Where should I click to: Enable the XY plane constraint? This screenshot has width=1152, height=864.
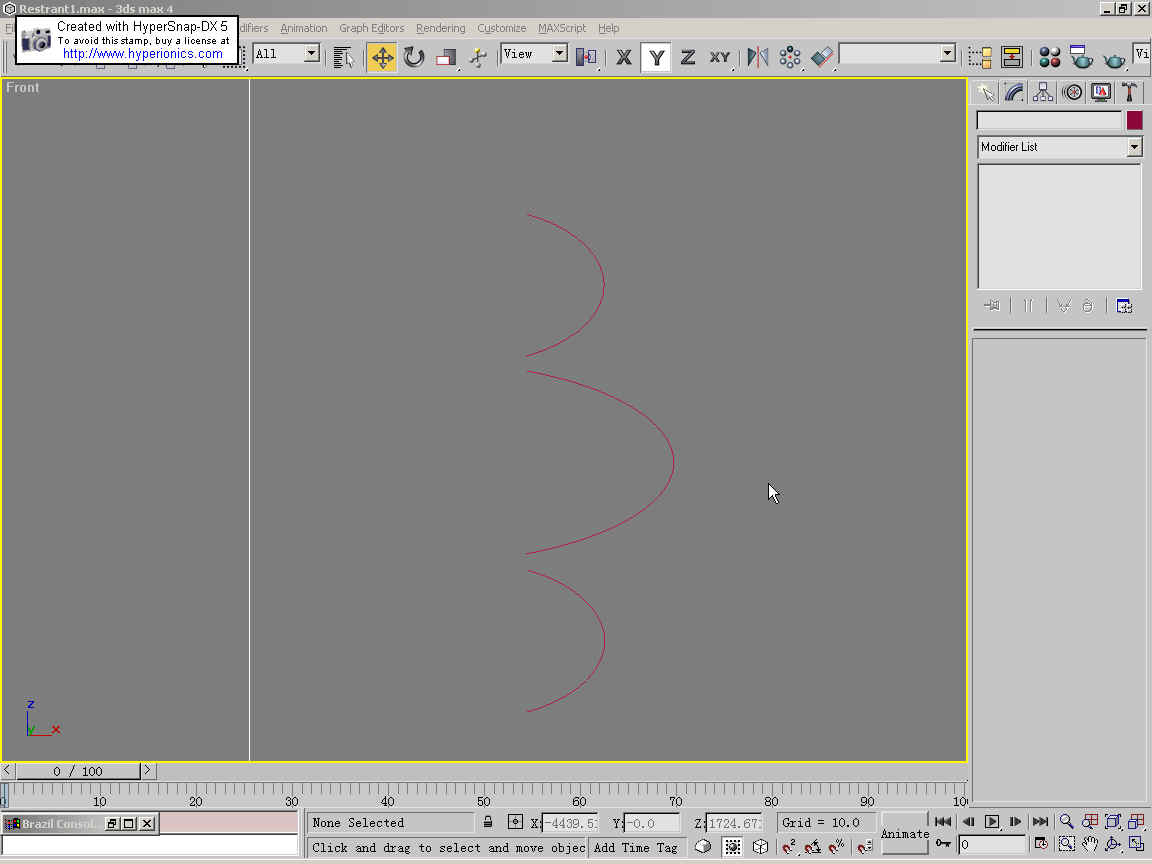[720, 57]
